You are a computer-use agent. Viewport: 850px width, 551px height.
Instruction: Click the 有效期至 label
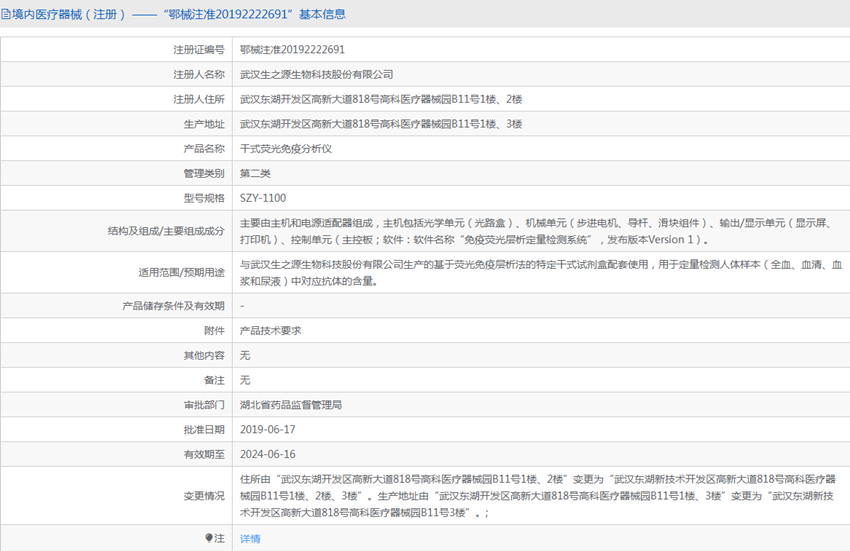click(204, 454)
